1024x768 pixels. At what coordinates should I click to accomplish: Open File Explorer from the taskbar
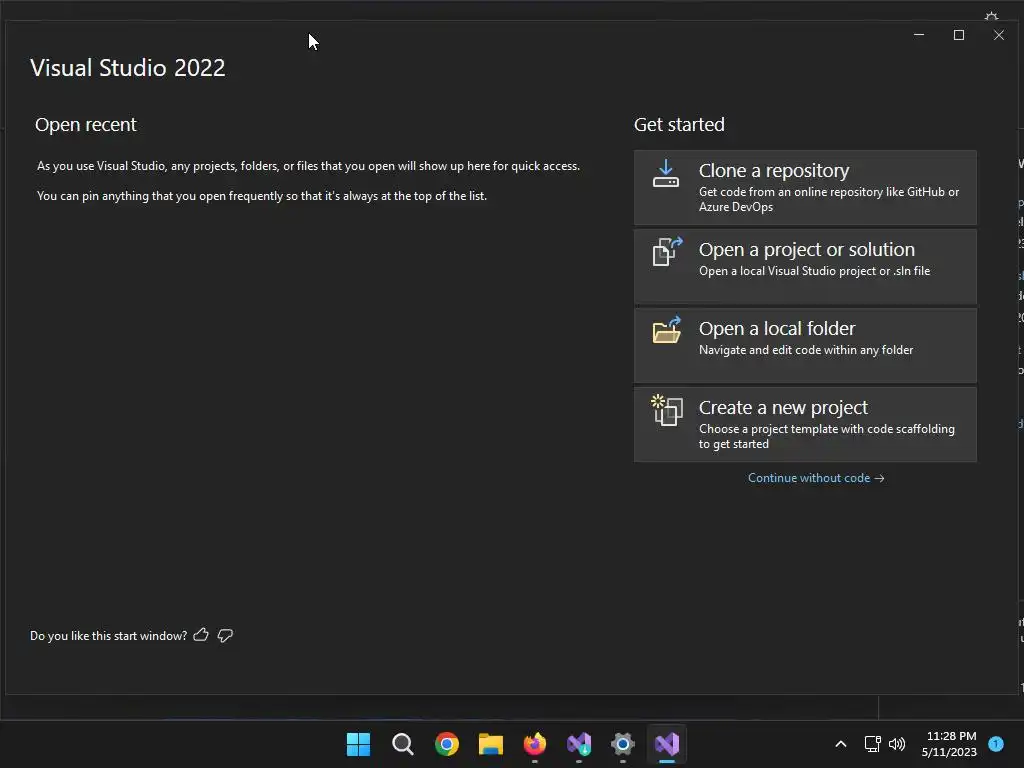[x=490, y=744]
